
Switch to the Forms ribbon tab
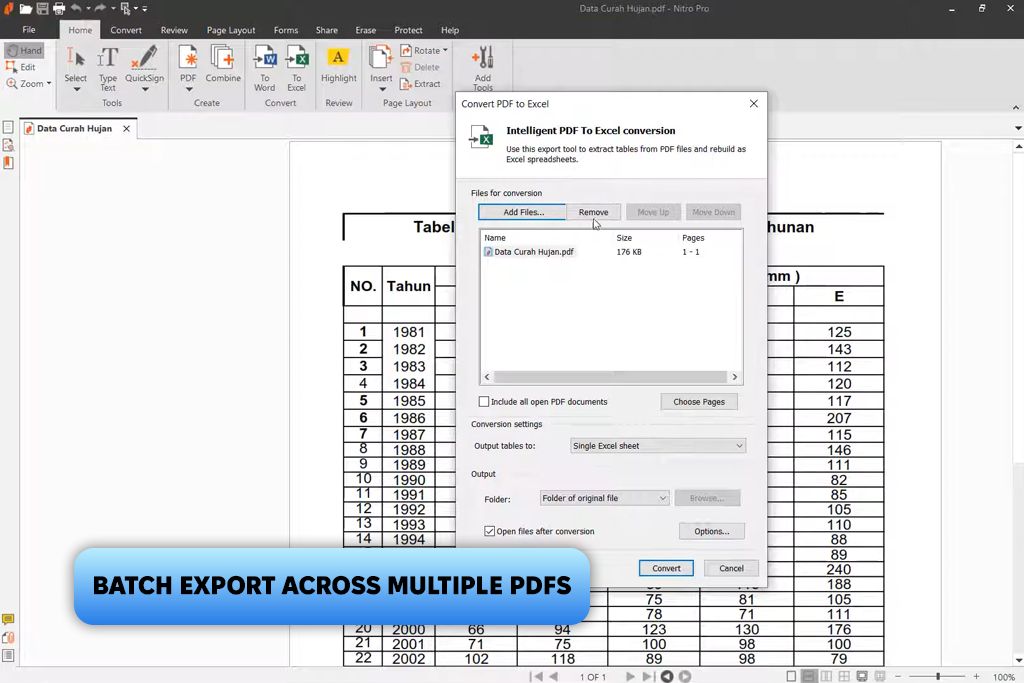[285, 30]
